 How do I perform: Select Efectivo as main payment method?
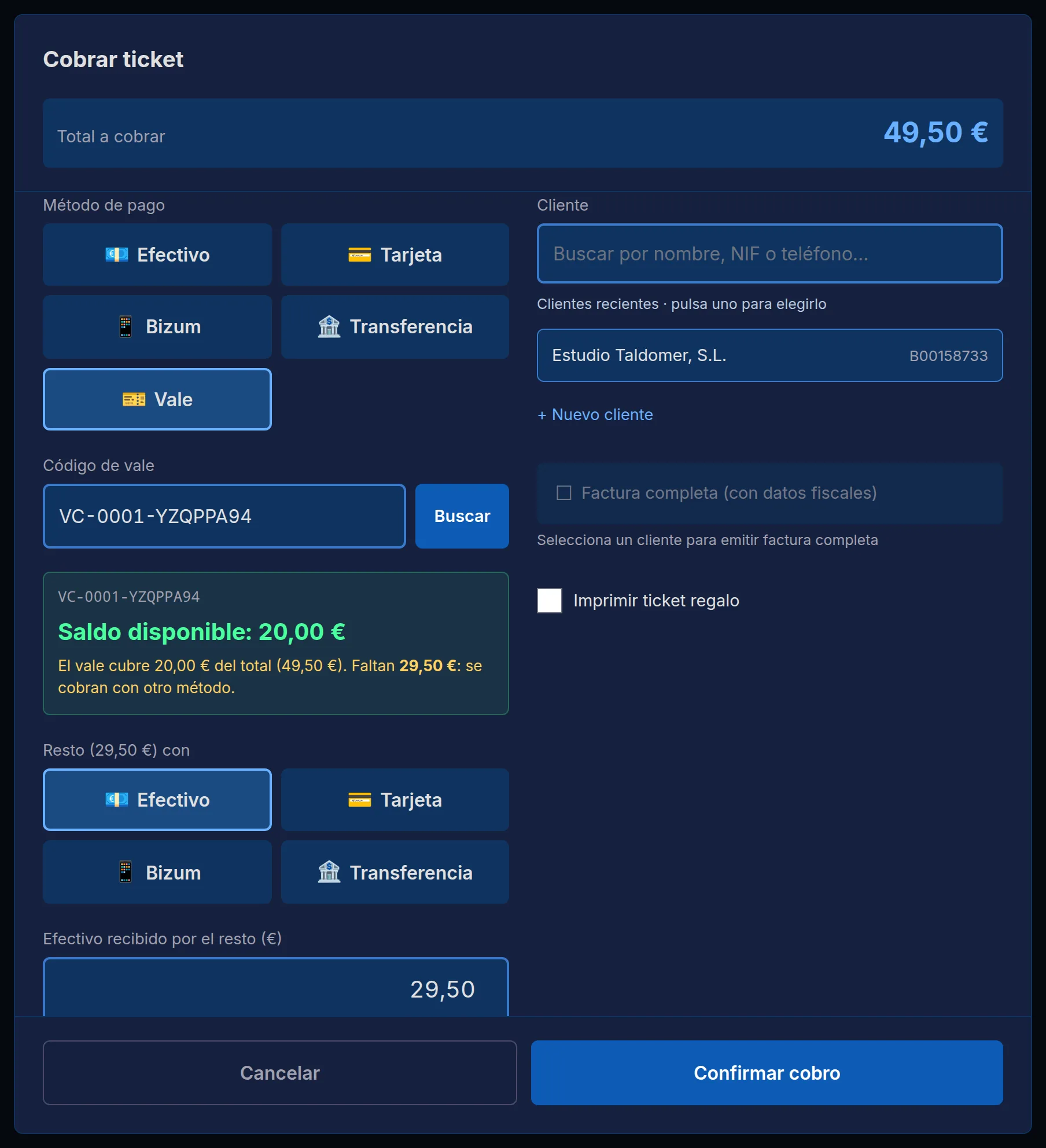pos(157,255)
